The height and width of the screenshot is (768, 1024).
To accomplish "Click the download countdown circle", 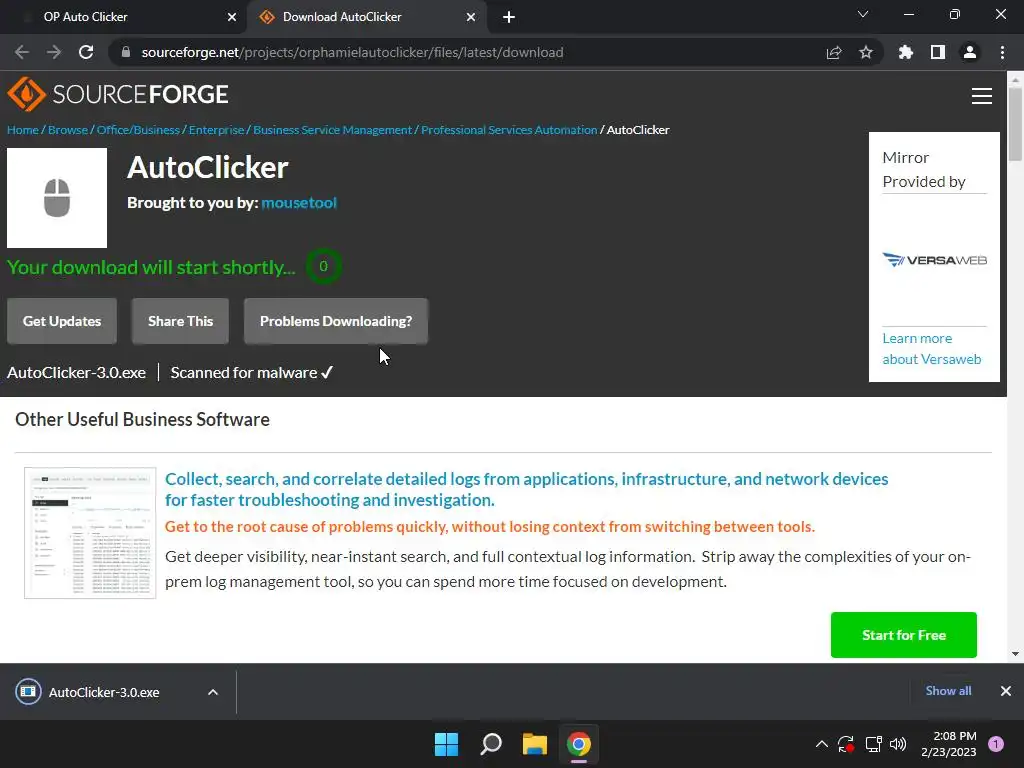I will click(x=323, y=266).
